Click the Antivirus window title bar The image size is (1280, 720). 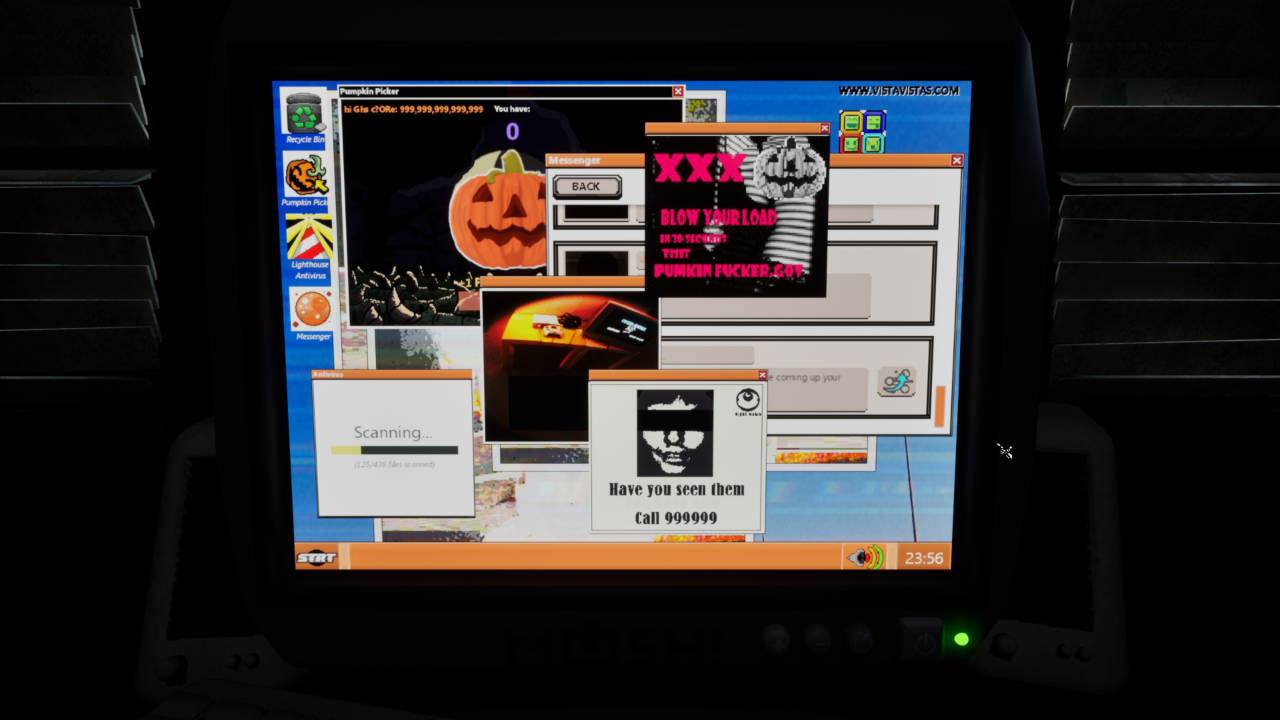392,375
